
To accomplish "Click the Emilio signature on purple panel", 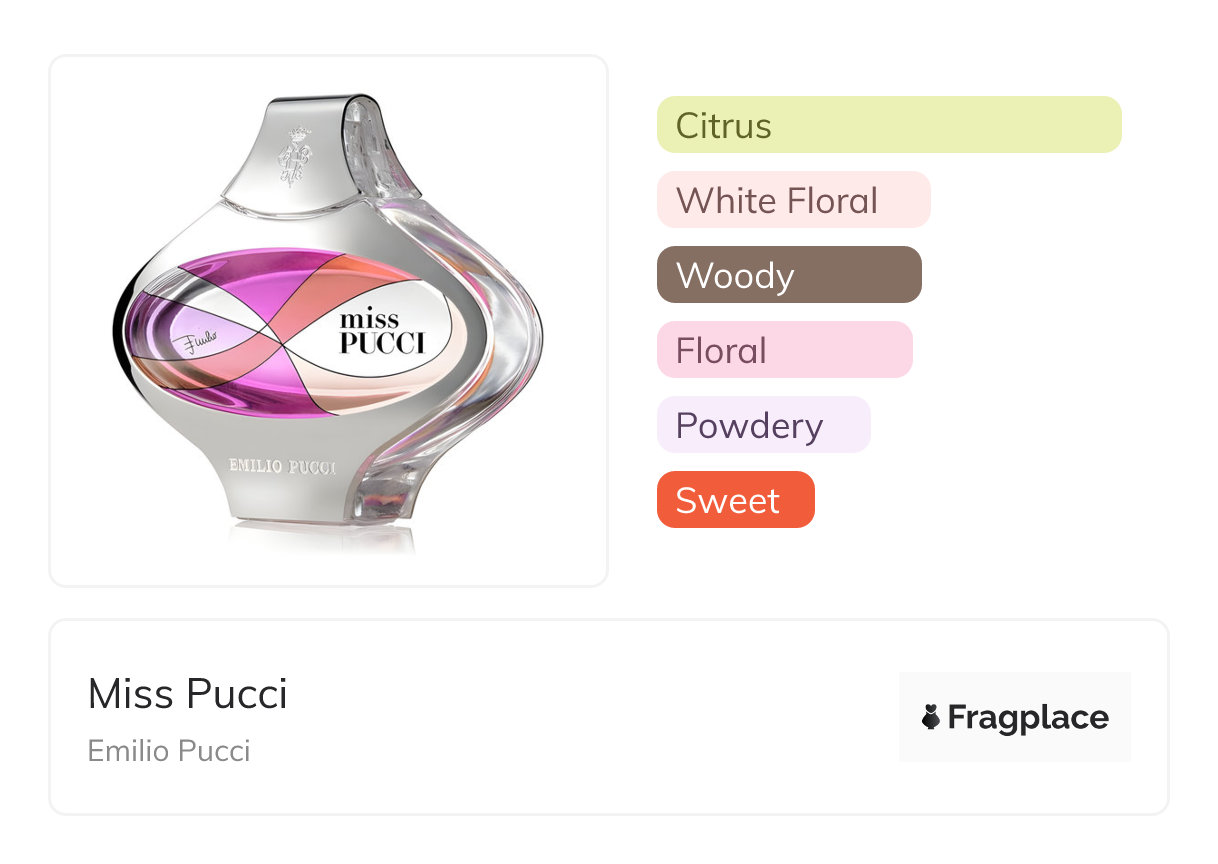I will tap(199, 344).
